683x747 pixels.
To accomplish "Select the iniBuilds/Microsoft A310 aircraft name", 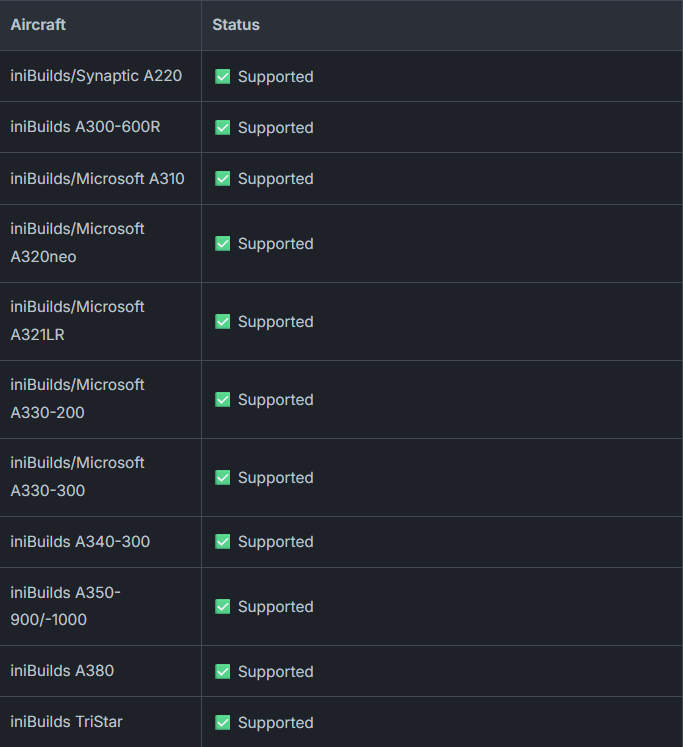I will [x=97, y=179].
